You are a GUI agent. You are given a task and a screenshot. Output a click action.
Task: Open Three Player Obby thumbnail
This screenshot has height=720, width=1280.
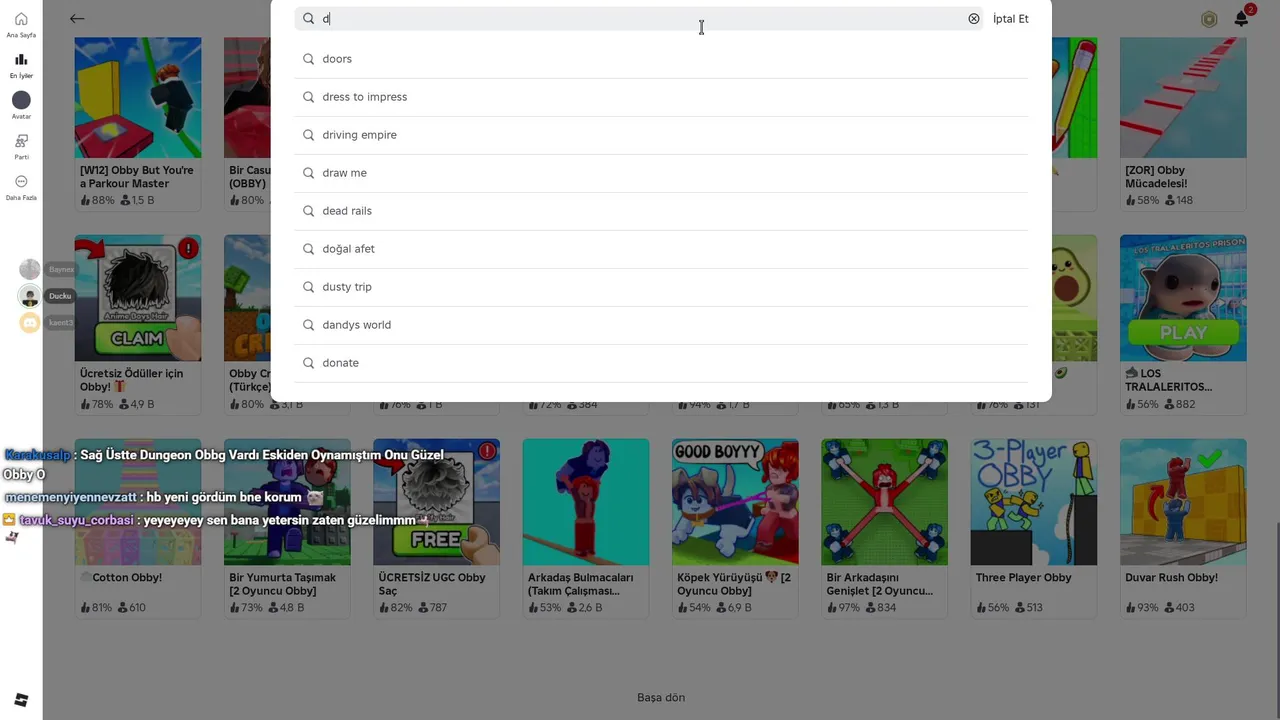[x=1034, y=502]
